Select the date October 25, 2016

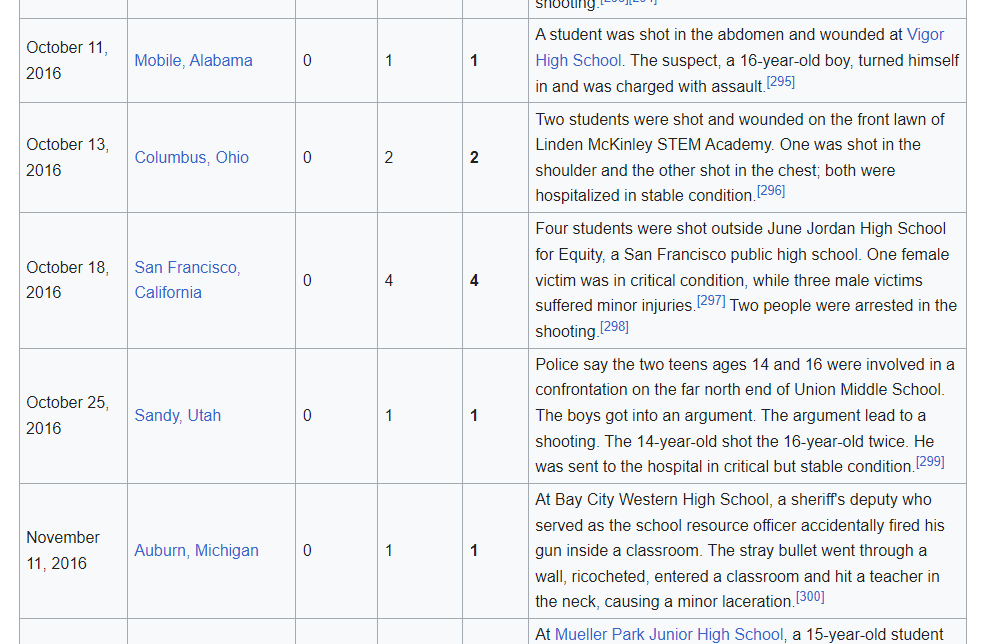coord(67,415)
